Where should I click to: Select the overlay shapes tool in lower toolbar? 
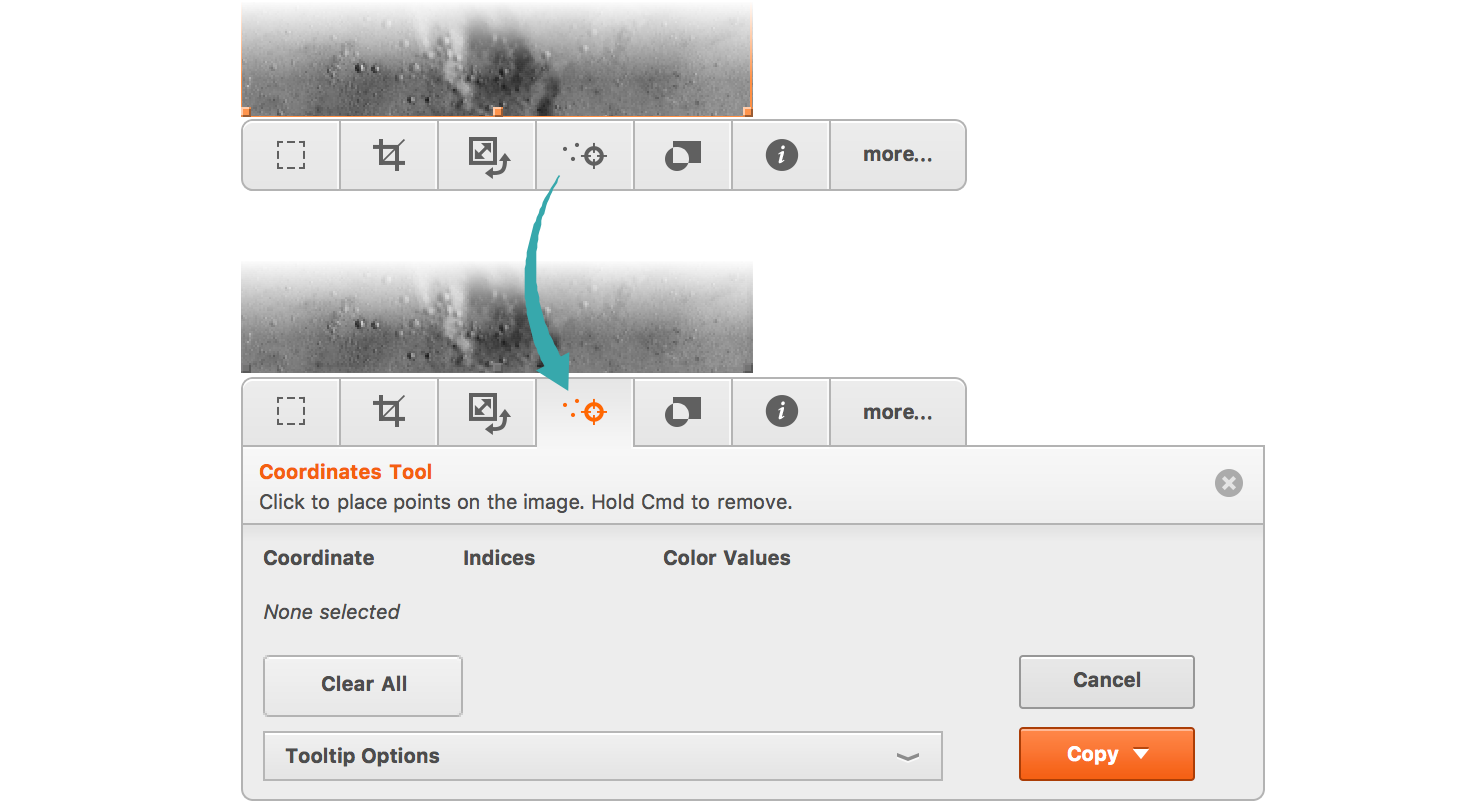pyautogui.click(x=683, y=412)
